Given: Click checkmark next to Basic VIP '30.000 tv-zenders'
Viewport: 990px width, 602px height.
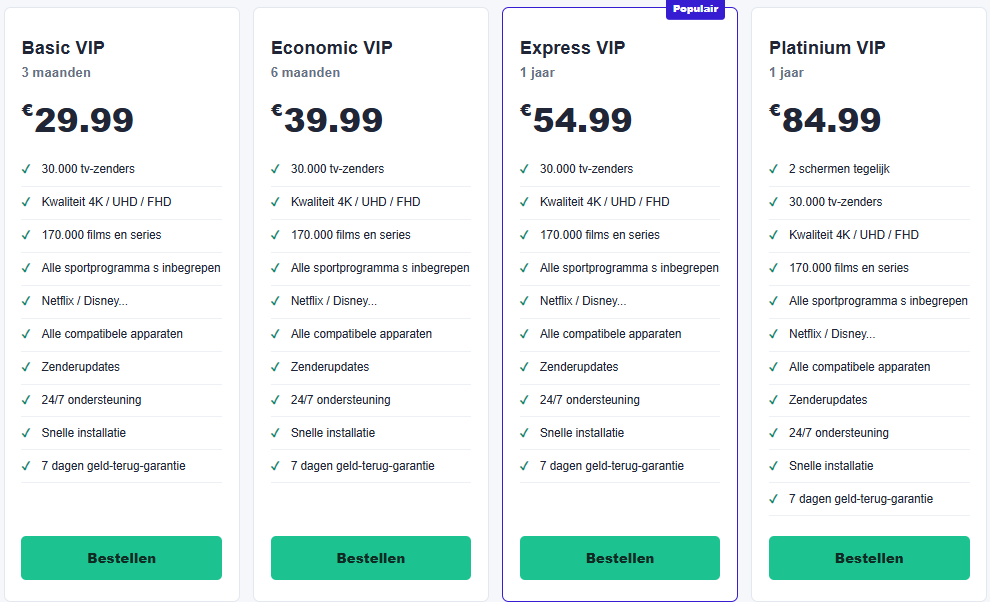Looking at the screenshot, I should click(x=26, y=169).
